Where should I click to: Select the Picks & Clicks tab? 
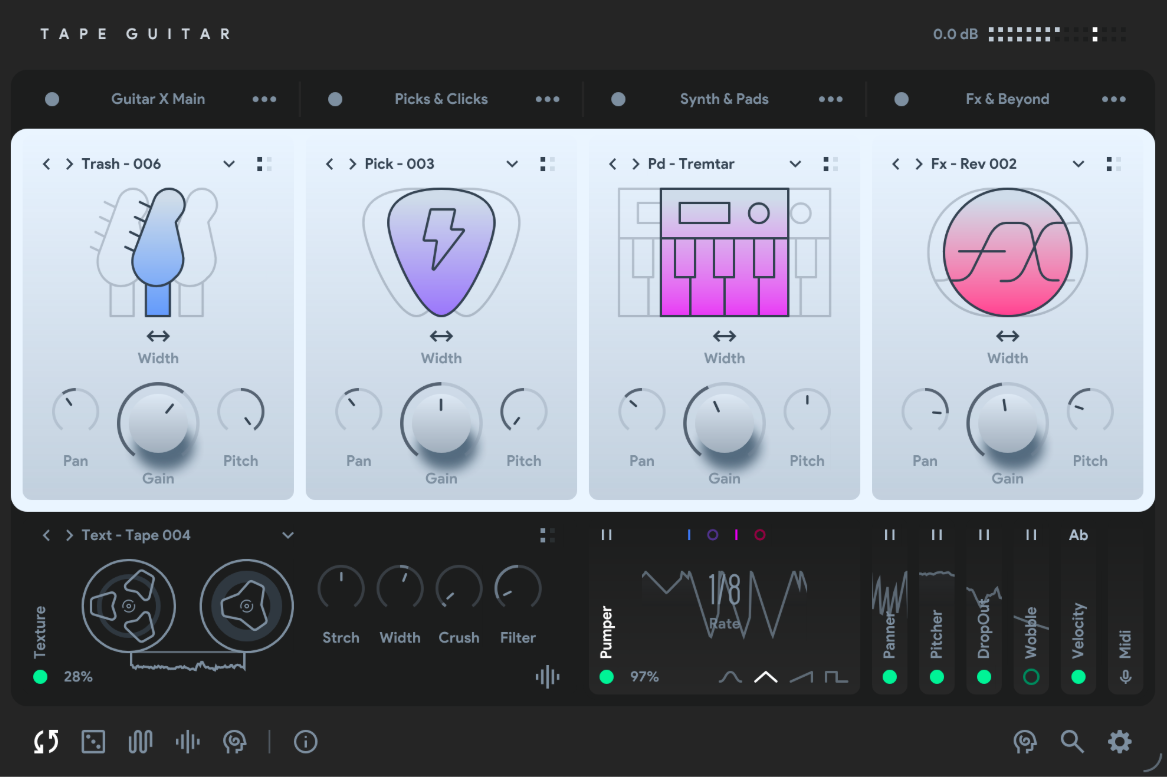(x=441, y=99)
